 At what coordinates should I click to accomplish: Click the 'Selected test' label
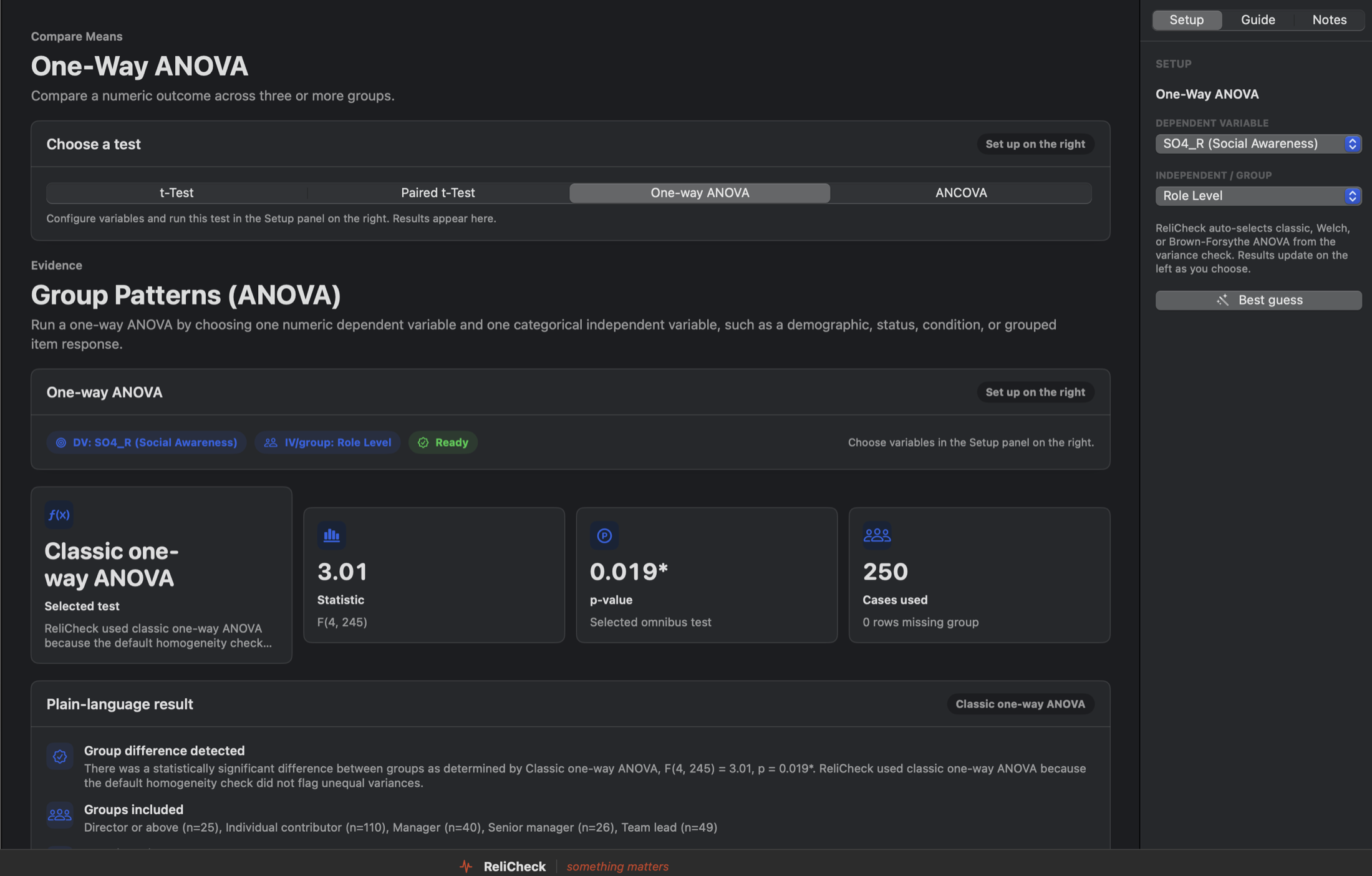(82, 606)
